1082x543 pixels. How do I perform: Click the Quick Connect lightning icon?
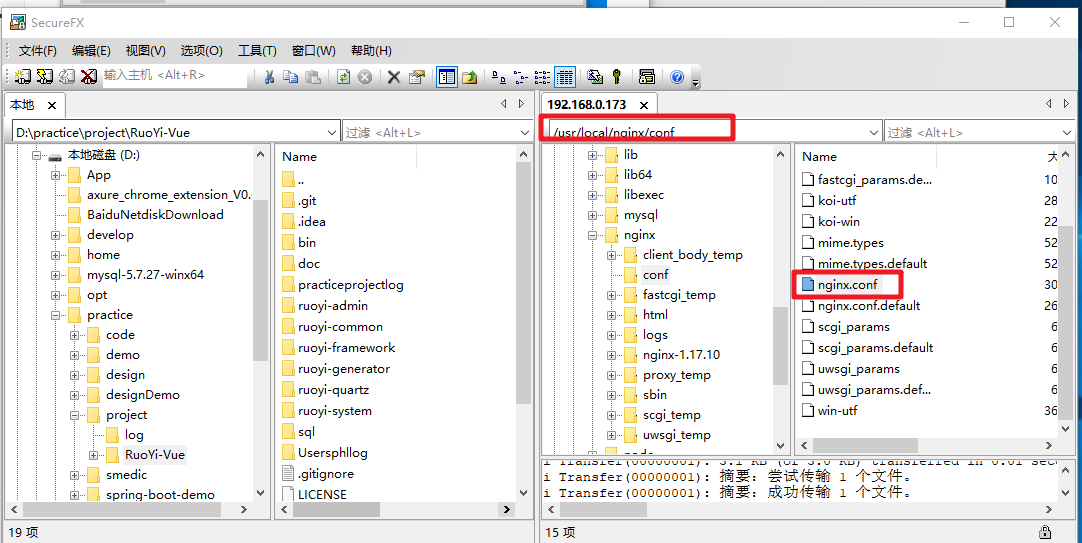click(x=44, y=77)
